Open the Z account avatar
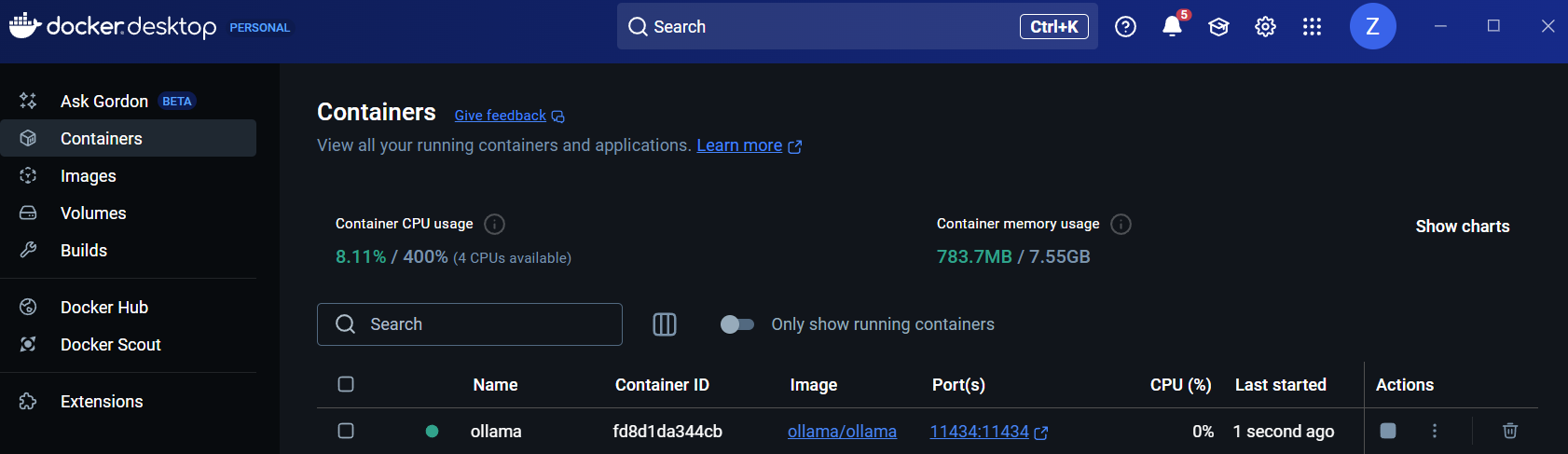Viewport: 1568px width, 454px height. coord(1372,26)
